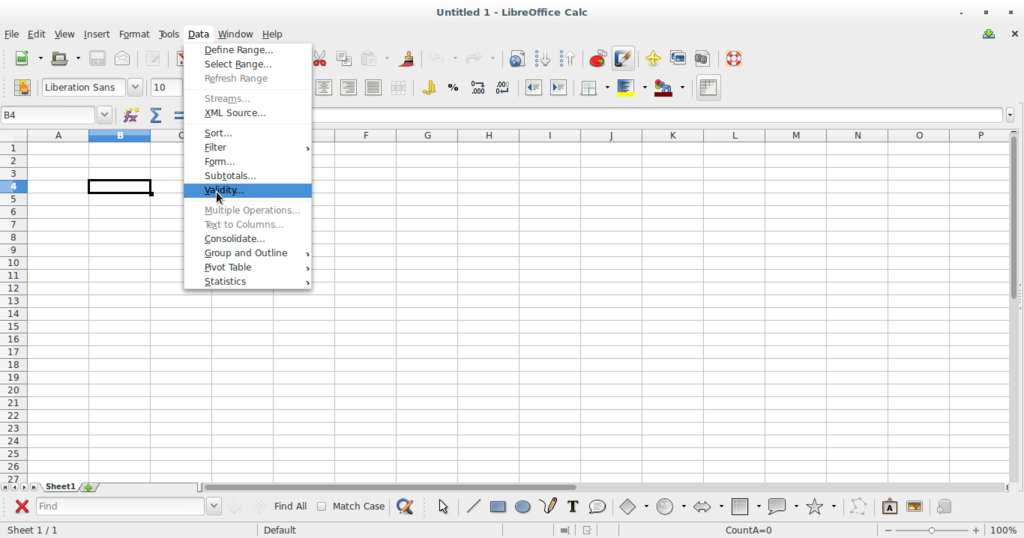Enable the Match Case checkbox
This screenshot has width=1024, height=538.
click(x=322, y=507)
